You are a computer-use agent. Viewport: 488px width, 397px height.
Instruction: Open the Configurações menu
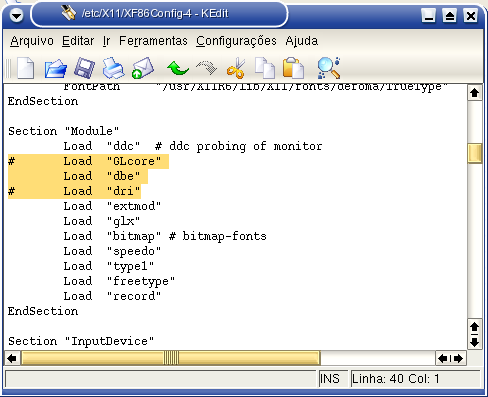tap(236, 41)
